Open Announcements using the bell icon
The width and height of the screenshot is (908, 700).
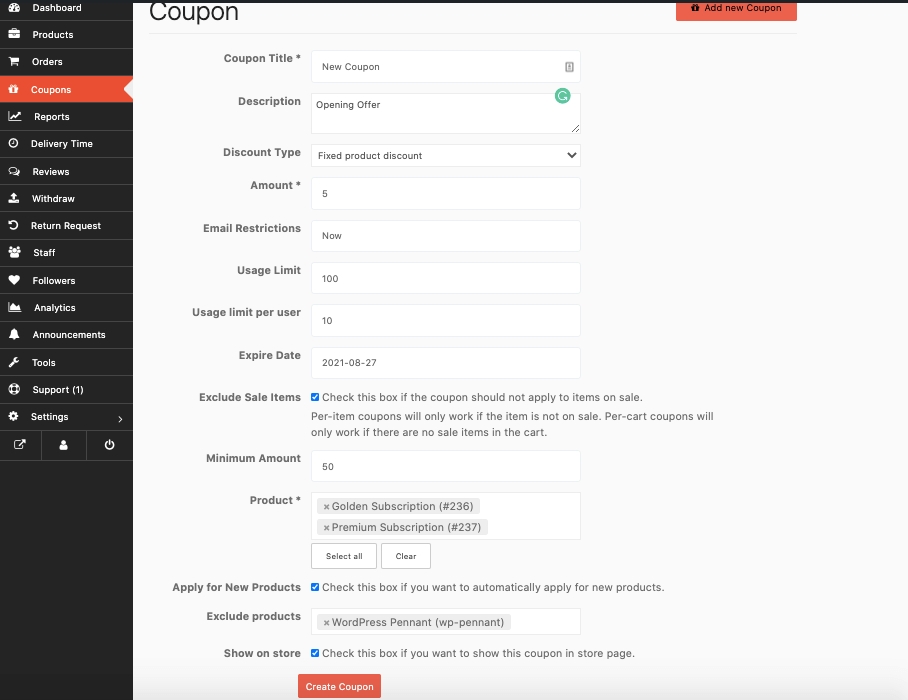click(14, 334)
